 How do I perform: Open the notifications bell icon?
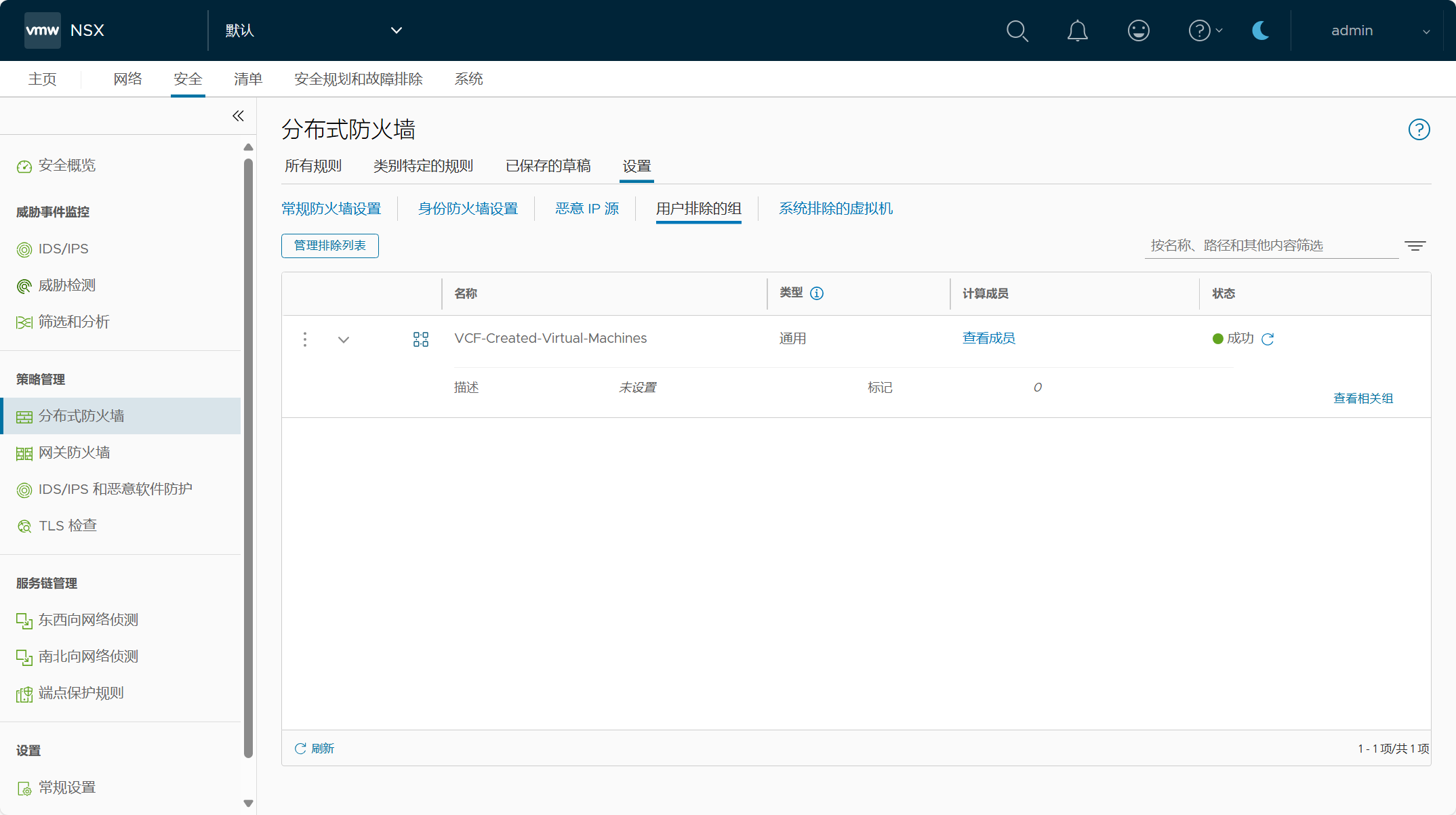point(1077,31)
